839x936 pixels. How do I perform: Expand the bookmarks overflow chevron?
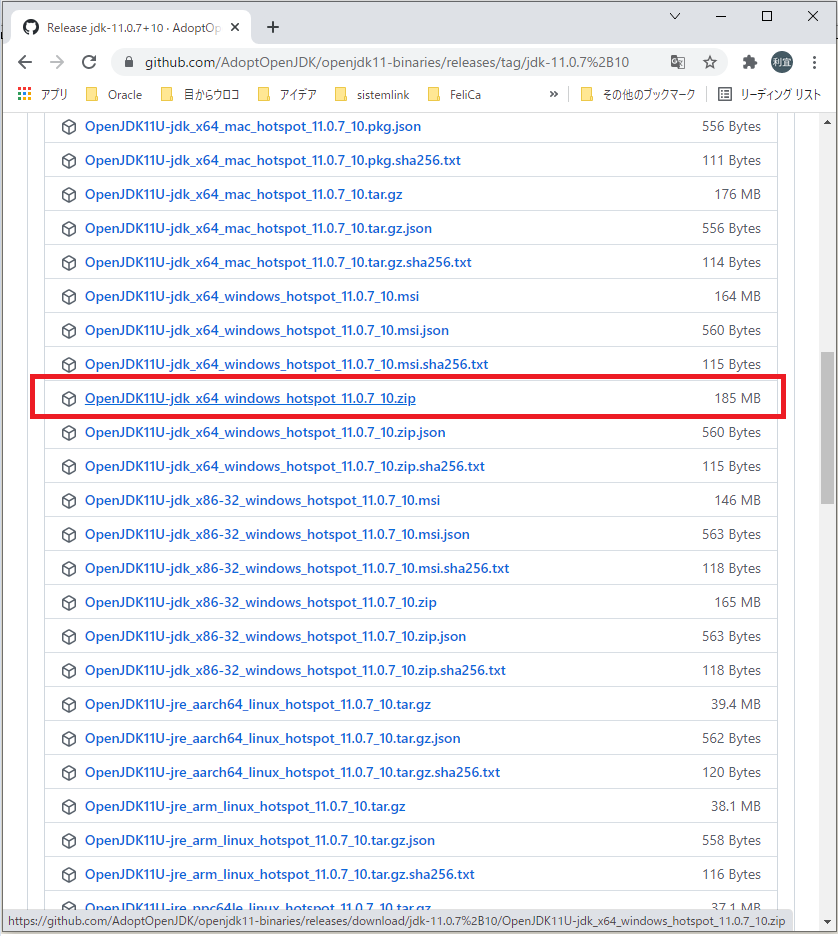554,95
